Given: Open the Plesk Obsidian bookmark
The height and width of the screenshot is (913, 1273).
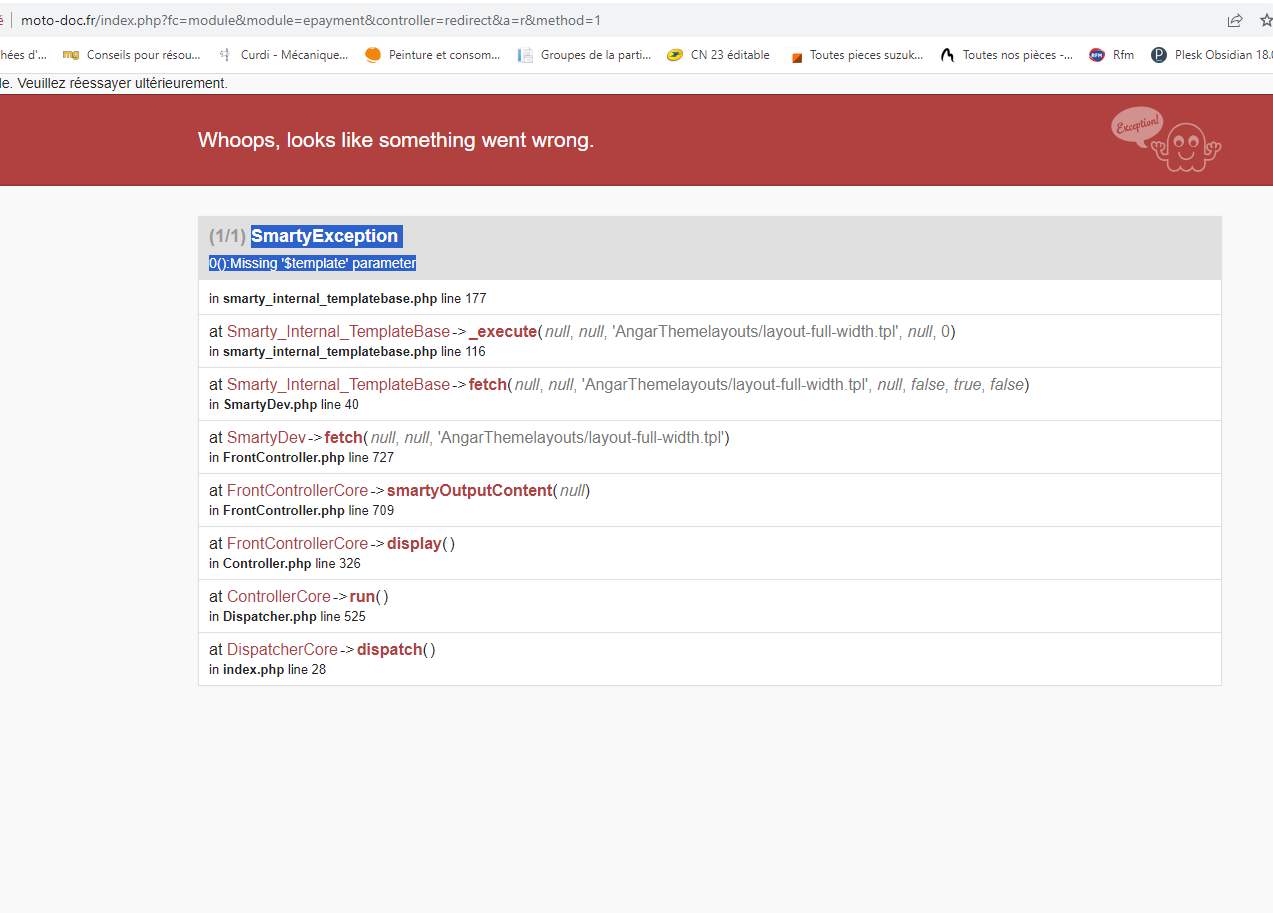Looking at the screenshot, I should (x=1212, y=55).
